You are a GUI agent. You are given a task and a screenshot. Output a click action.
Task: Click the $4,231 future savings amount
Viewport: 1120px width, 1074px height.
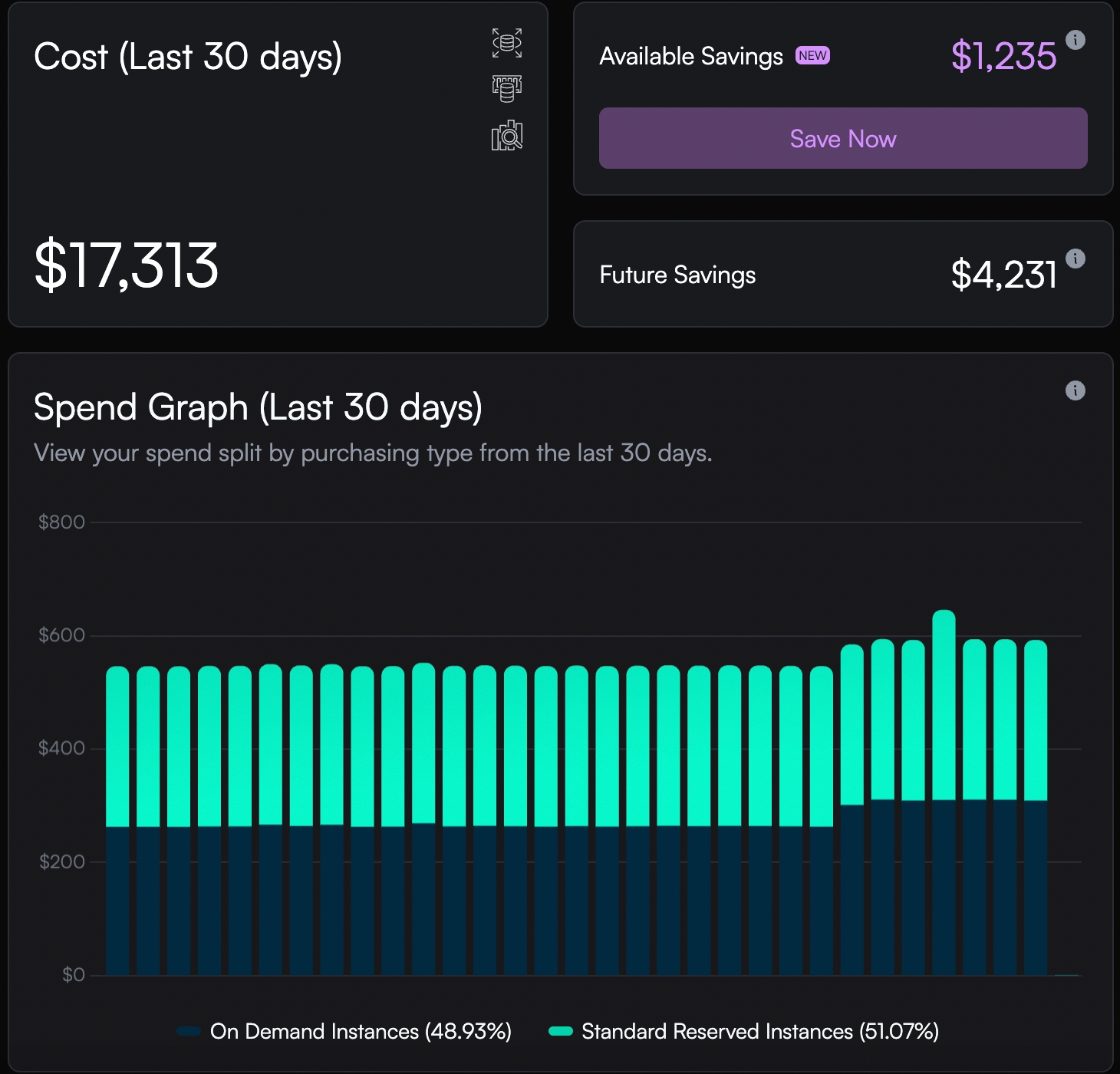(x=1003, y=275)
